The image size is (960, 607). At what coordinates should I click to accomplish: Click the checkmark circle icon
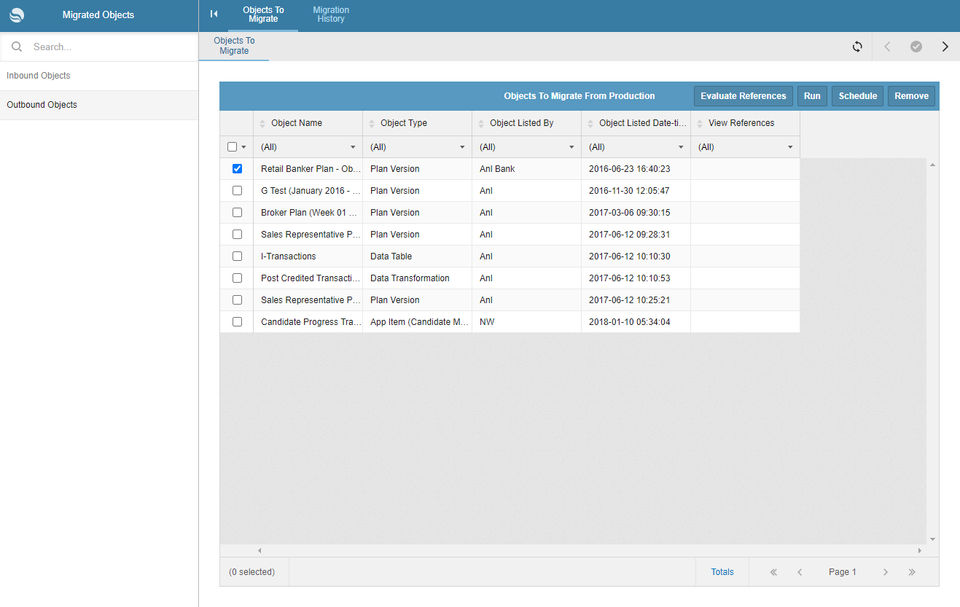916,47
